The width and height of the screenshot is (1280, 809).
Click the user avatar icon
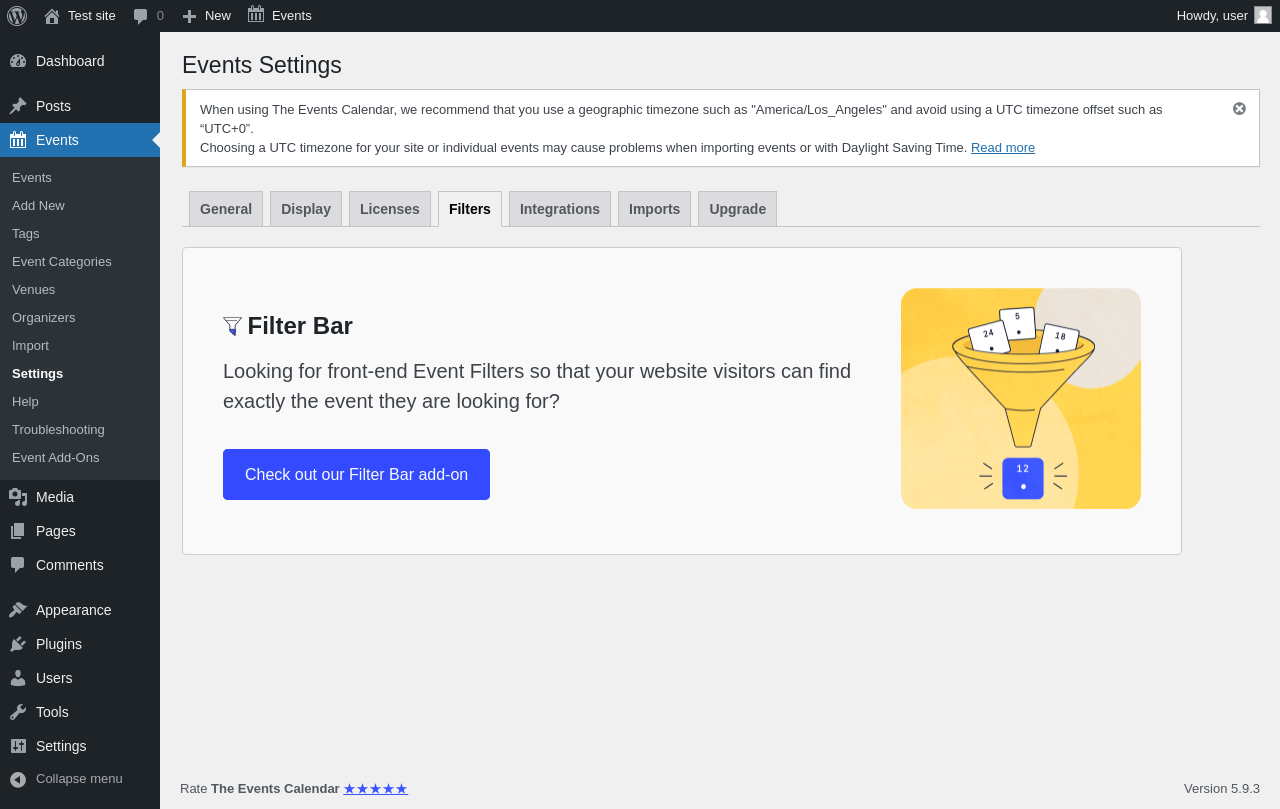click(x=1263, y=15)
